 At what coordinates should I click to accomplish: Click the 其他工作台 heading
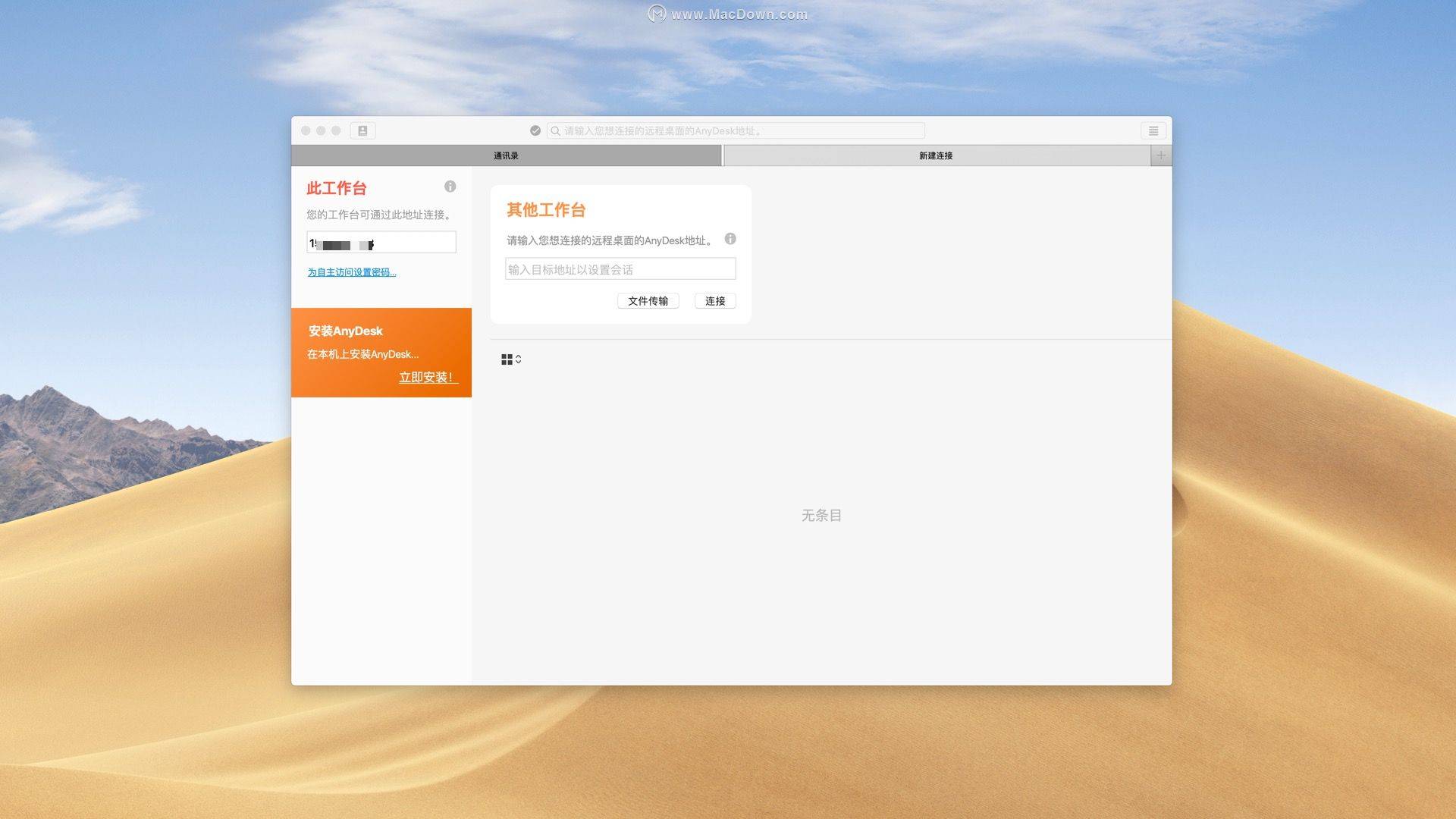(546, 210)
